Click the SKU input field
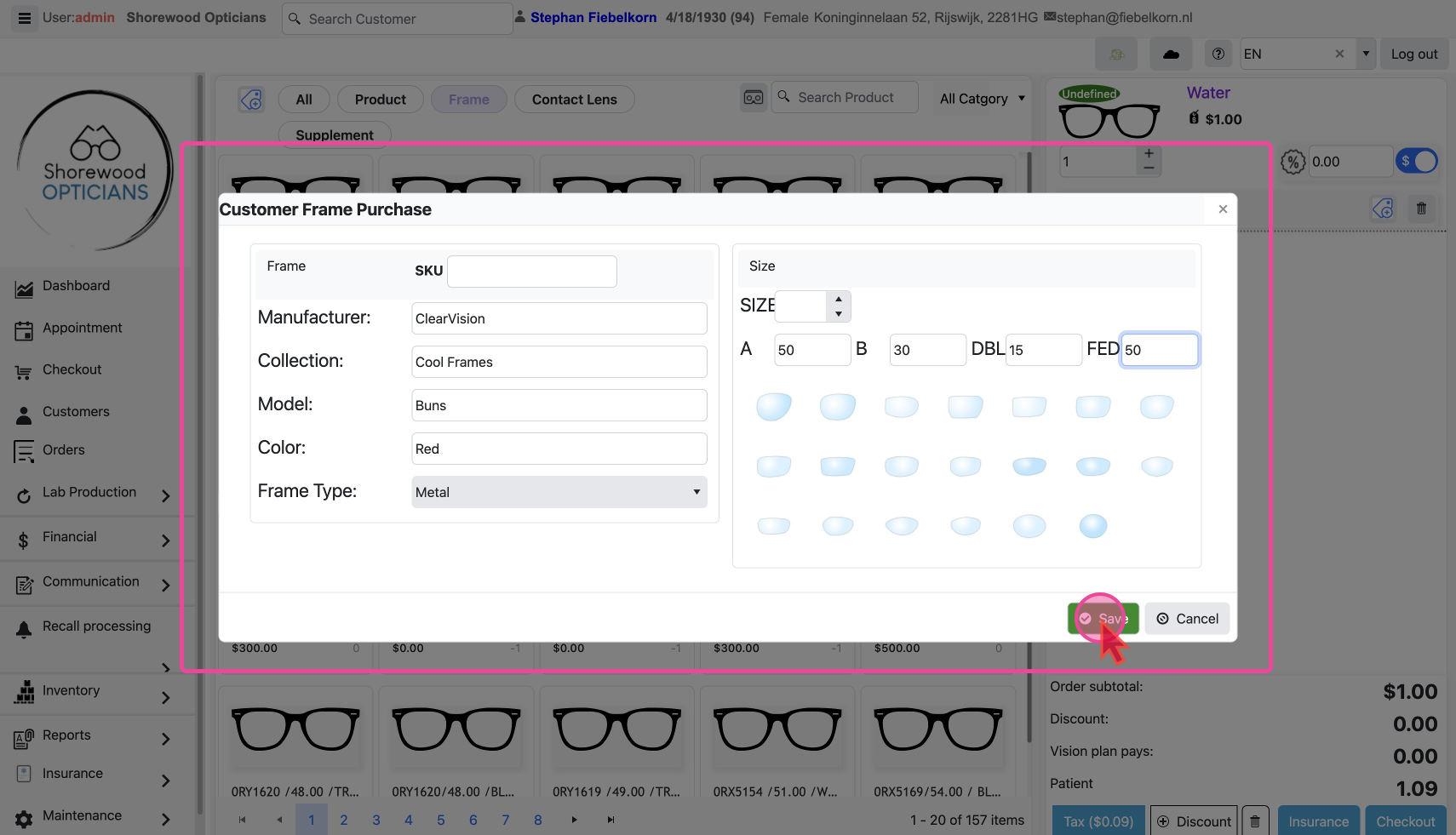The width and height of the screenshot is (1456, 835). [x=531, y=272]
